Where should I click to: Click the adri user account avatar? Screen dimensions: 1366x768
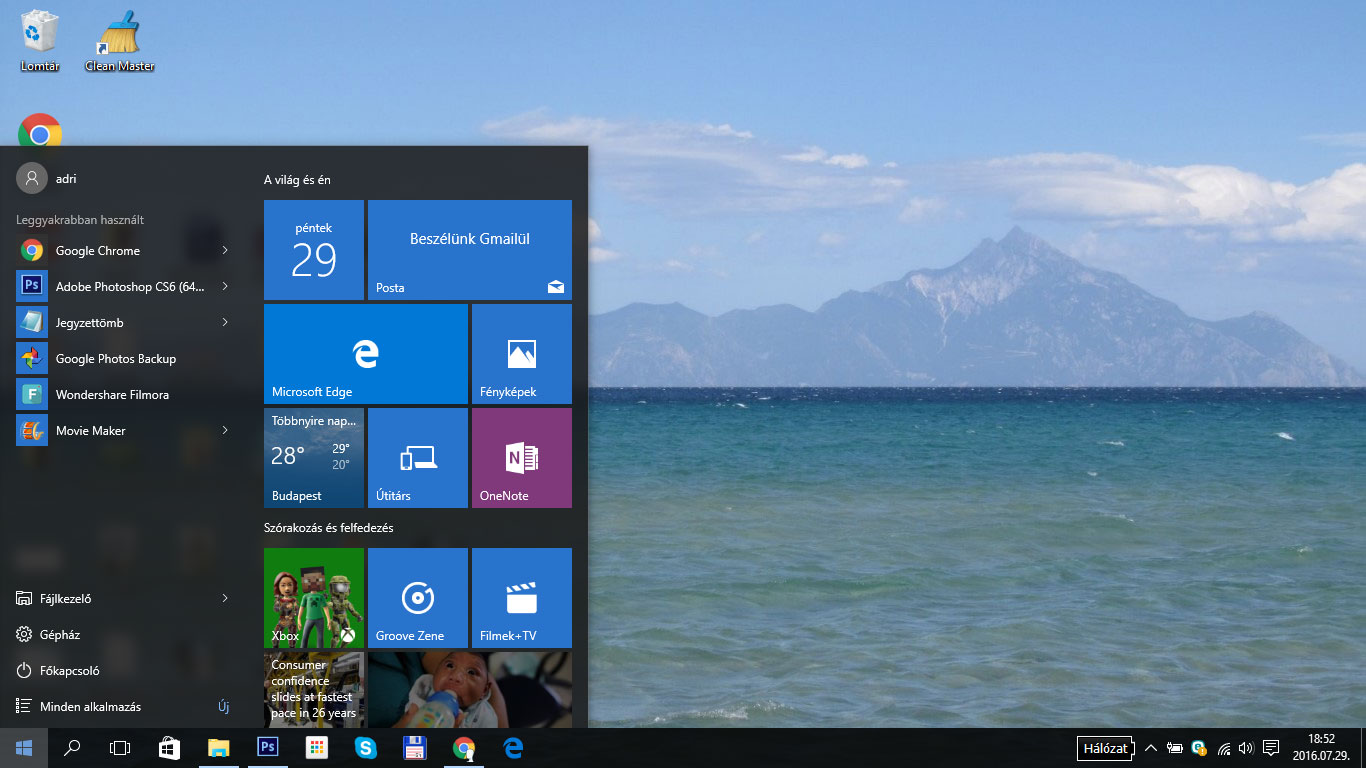pyautogui.click(x=32, y=178)
